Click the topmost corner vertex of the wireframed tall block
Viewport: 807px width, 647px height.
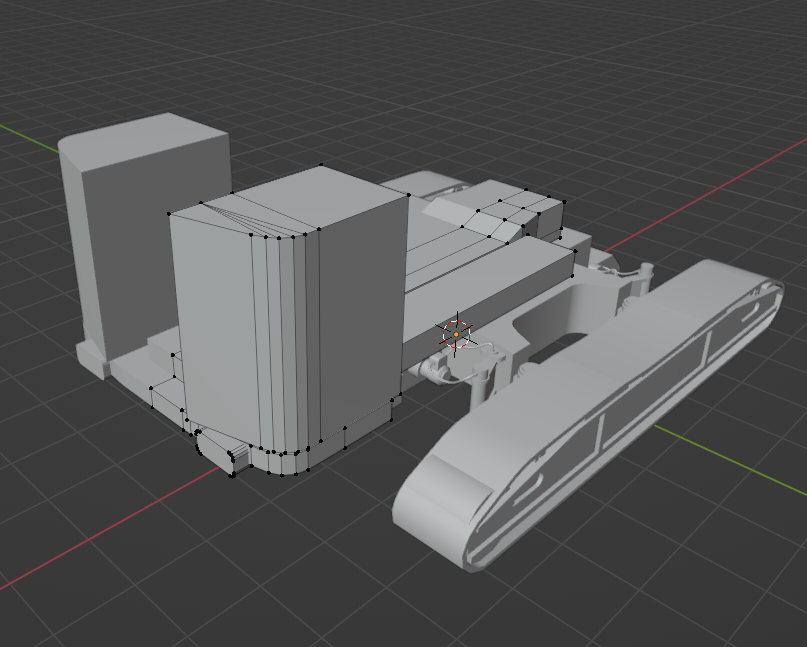click(321, 165)
